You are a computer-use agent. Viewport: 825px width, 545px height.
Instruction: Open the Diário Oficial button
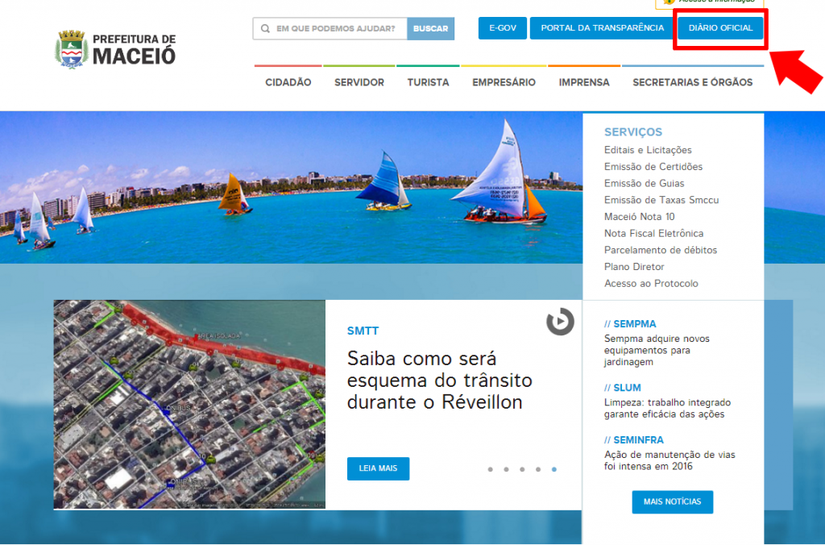[x=720, y=28]
